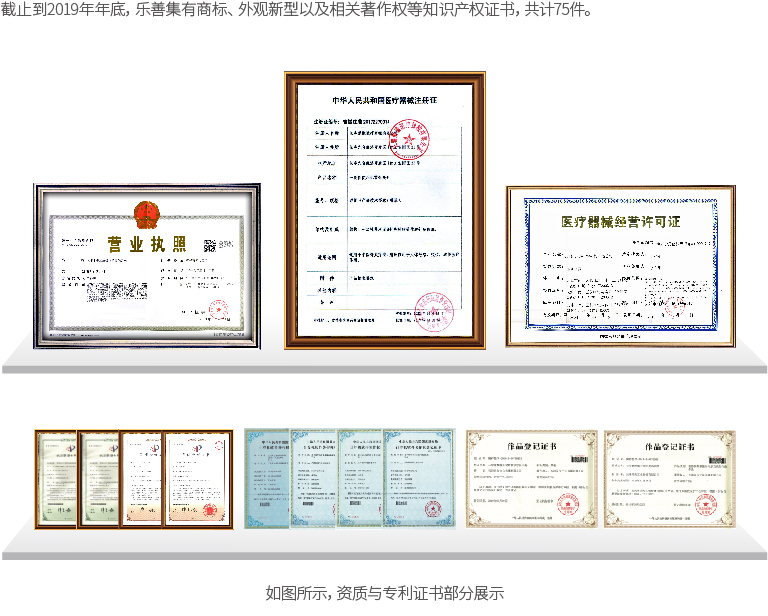Click the caption 如图所示，资质与专利证书部分展示

click(x=384, y=593)
